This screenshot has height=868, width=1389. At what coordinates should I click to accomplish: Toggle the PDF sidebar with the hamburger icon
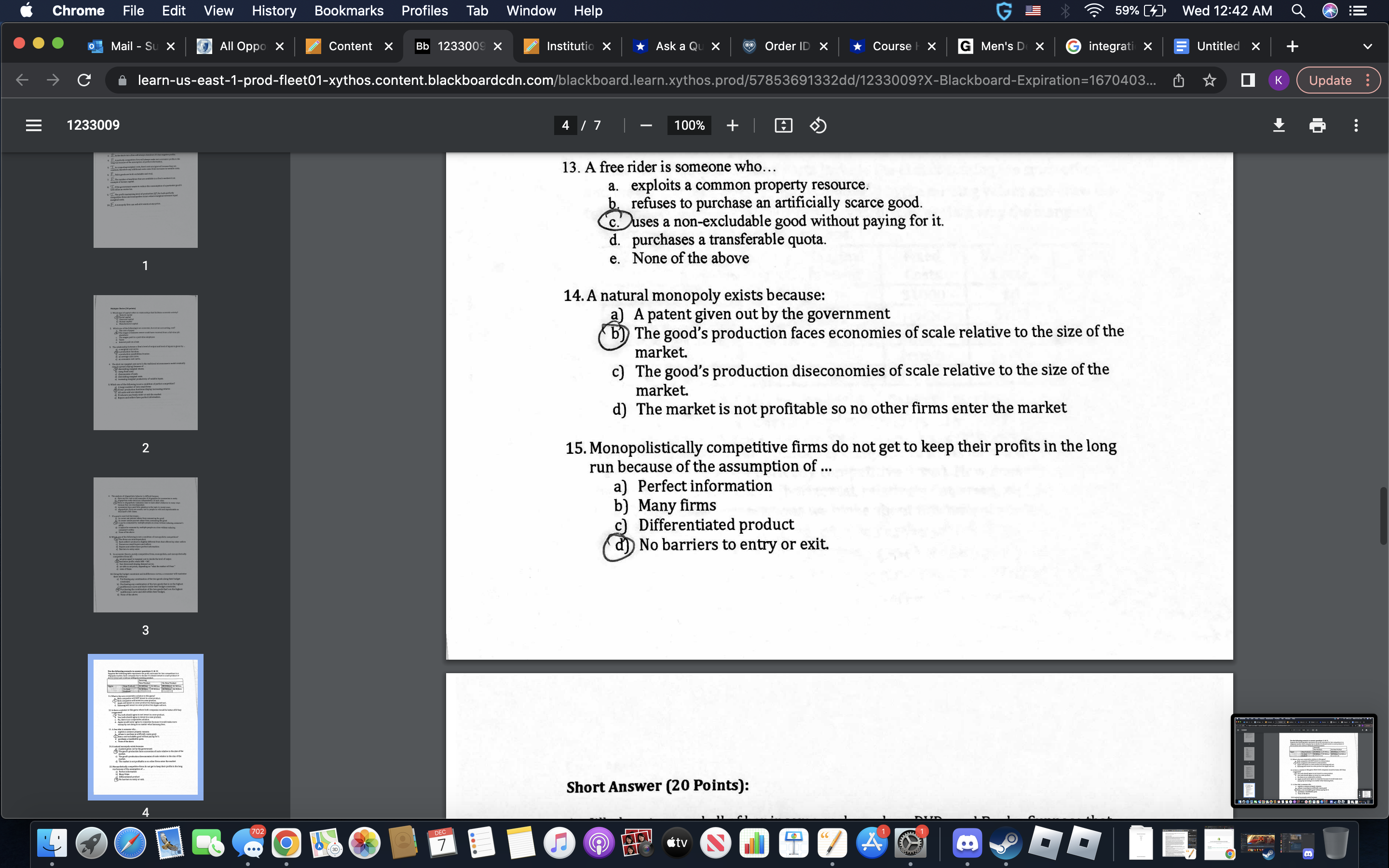(x=34, y=125)
